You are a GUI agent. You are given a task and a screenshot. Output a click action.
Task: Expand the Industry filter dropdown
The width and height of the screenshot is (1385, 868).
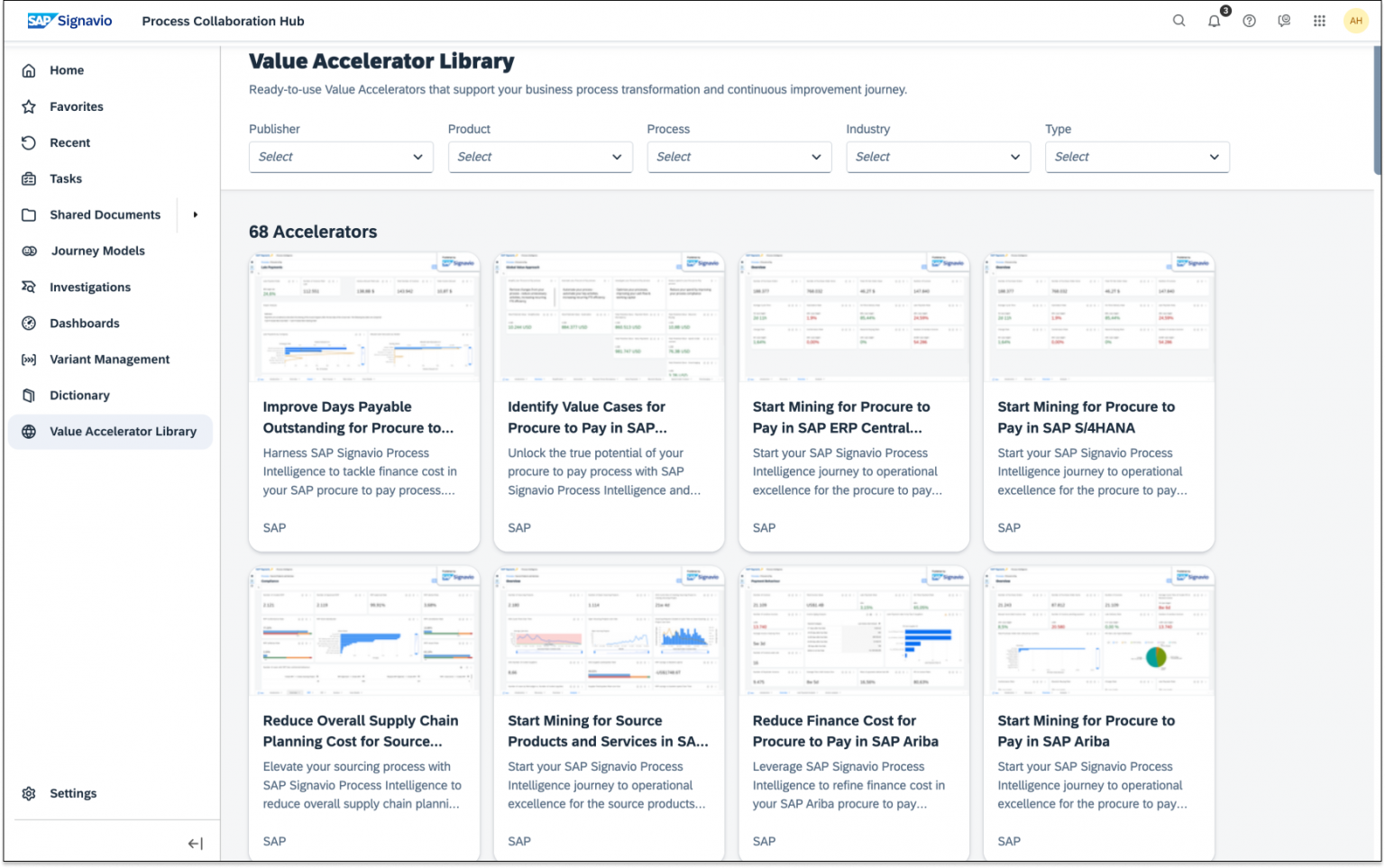tap(937, 157)
